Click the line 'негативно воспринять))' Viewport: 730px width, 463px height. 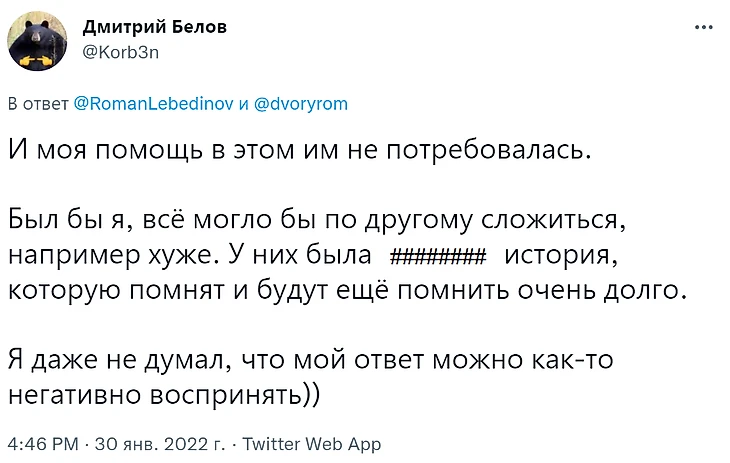[164, 395]
